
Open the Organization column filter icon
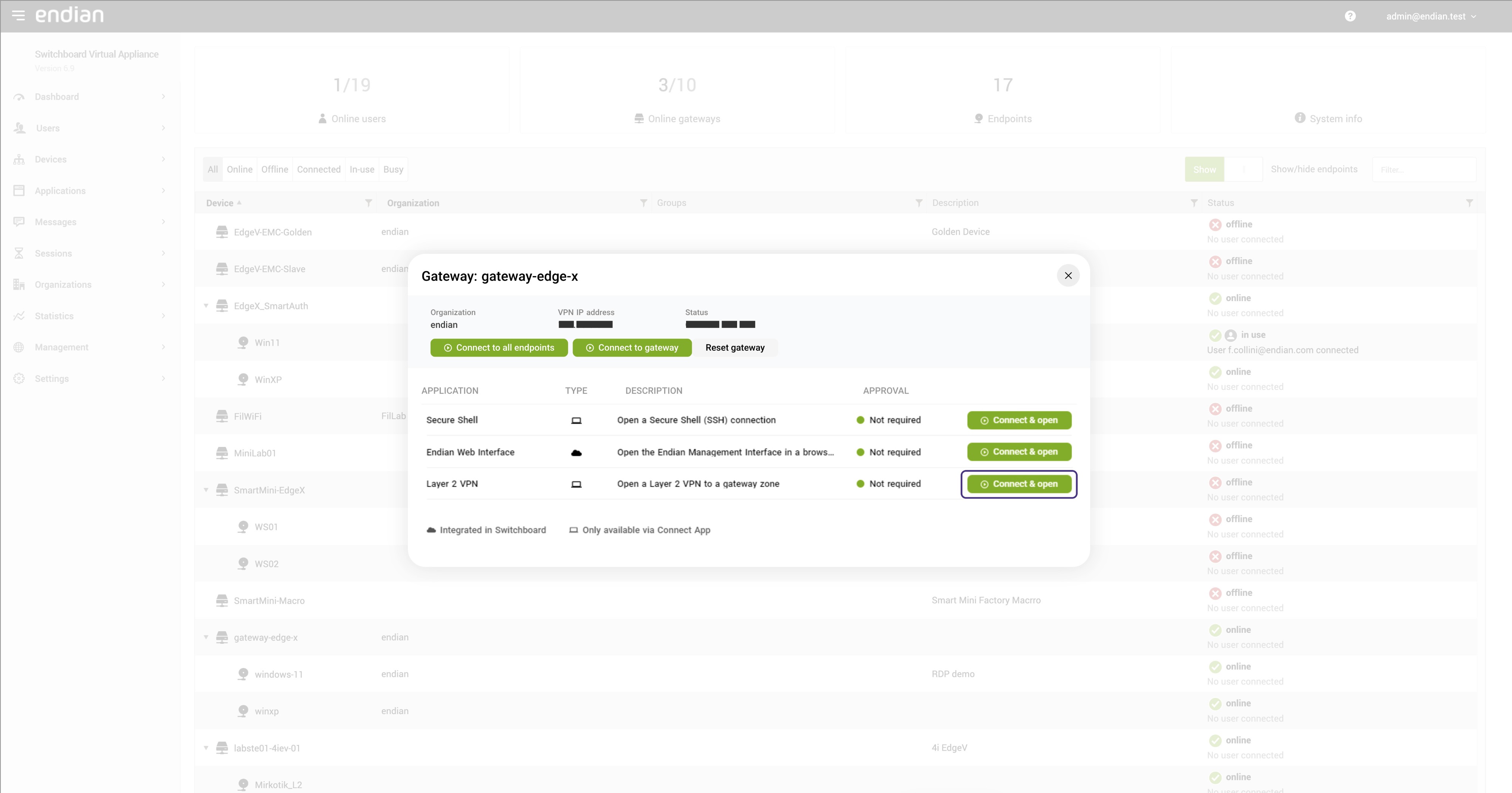(644, 203)
